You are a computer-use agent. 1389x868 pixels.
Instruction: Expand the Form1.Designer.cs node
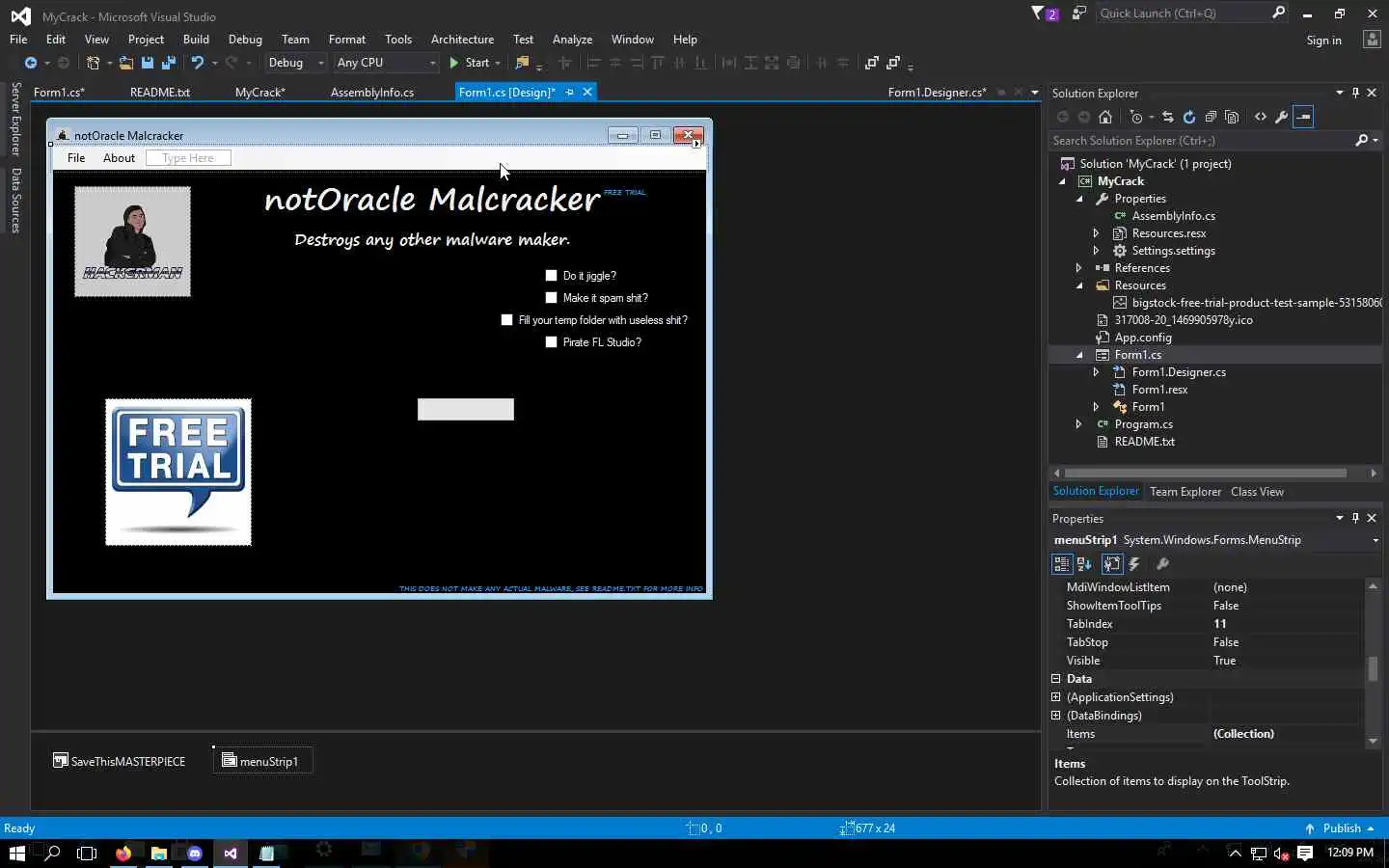pos(1097,372)
